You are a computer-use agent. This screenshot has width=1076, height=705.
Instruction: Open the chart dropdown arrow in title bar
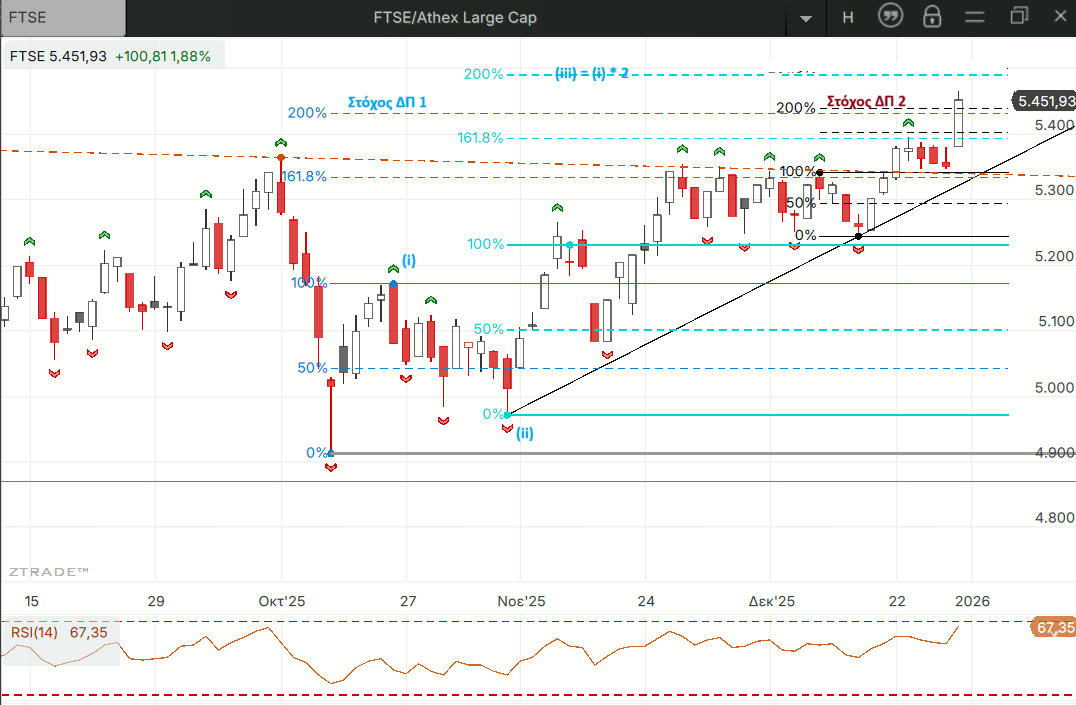(806, 17)
